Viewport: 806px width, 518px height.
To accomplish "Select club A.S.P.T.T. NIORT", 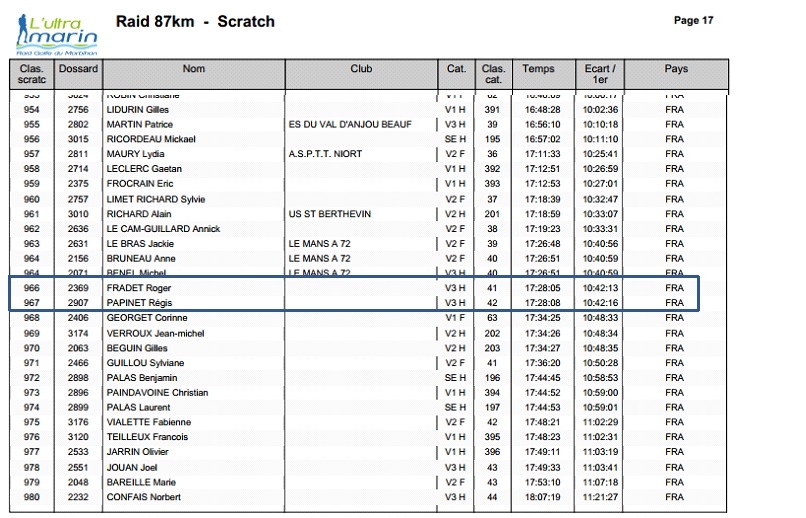I will [x=325, y=154].
